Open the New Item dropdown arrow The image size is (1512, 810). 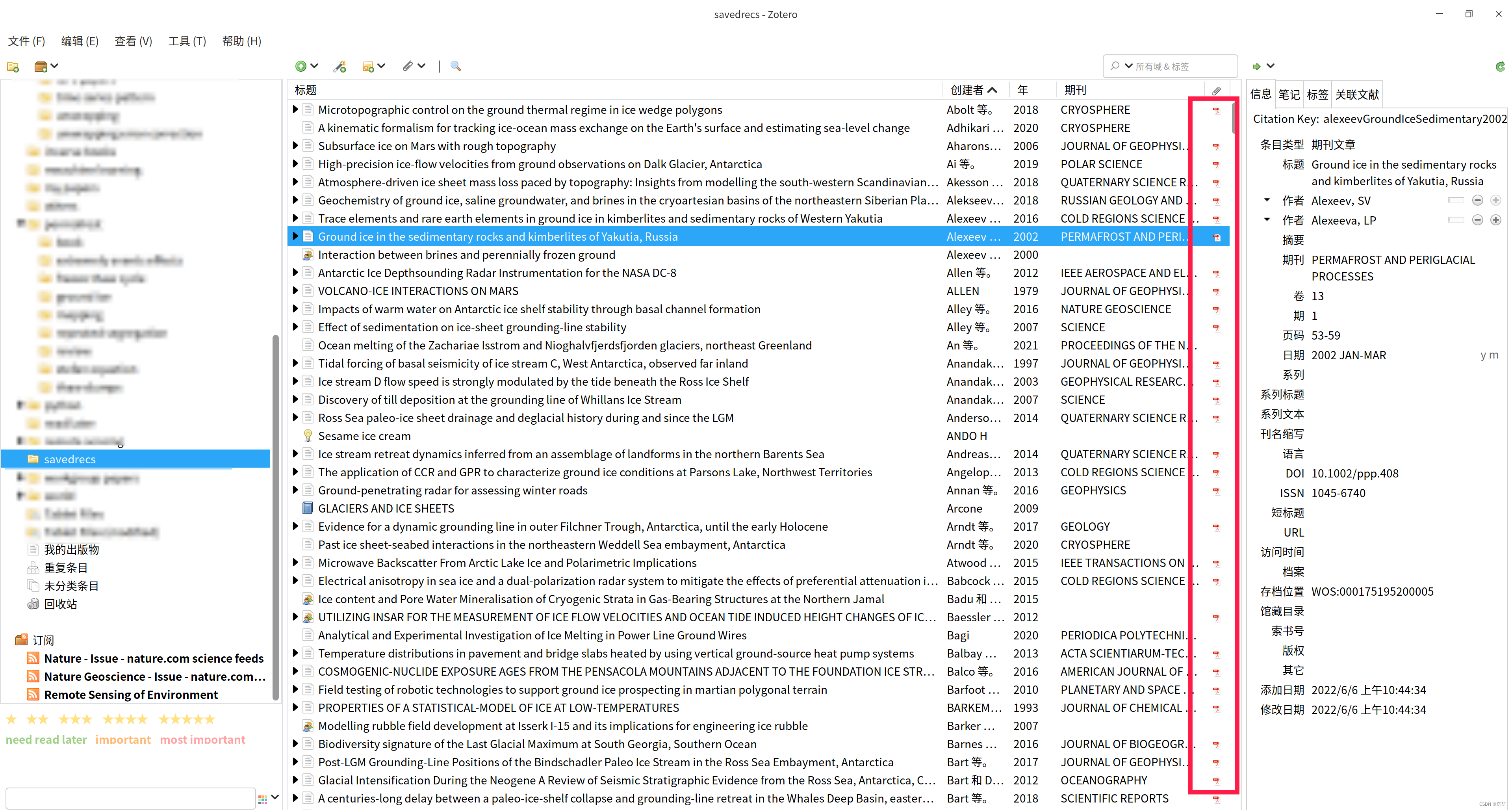(315, 66)
